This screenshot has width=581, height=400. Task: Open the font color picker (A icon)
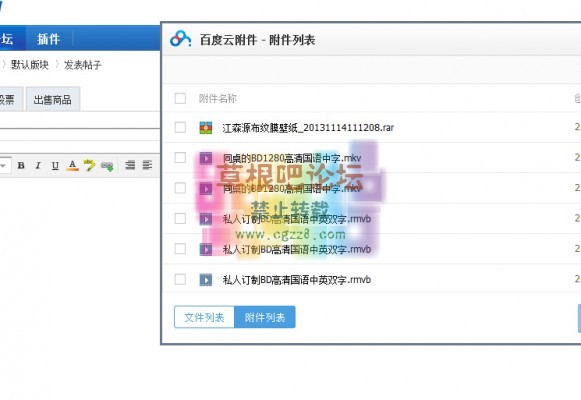(x=72, y=166)
